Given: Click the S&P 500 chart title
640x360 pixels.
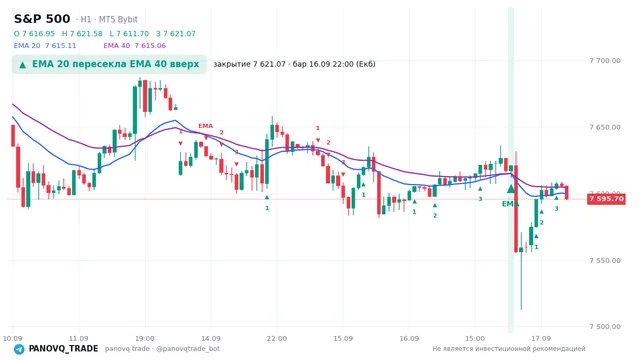Looking at the screenshot, I should tap(42, 19).
